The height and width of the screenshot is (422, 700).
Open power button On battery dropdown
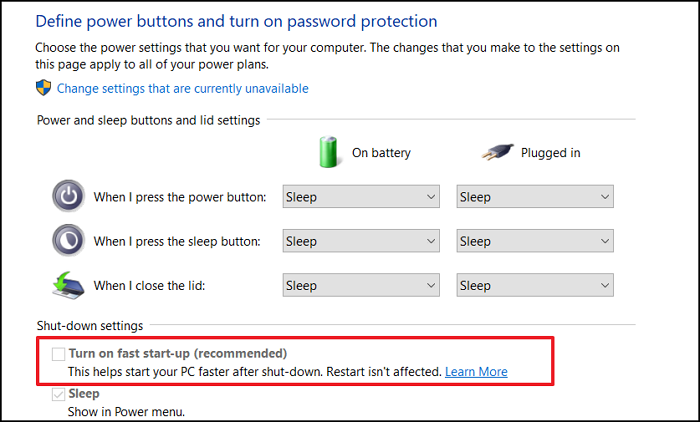361,196
